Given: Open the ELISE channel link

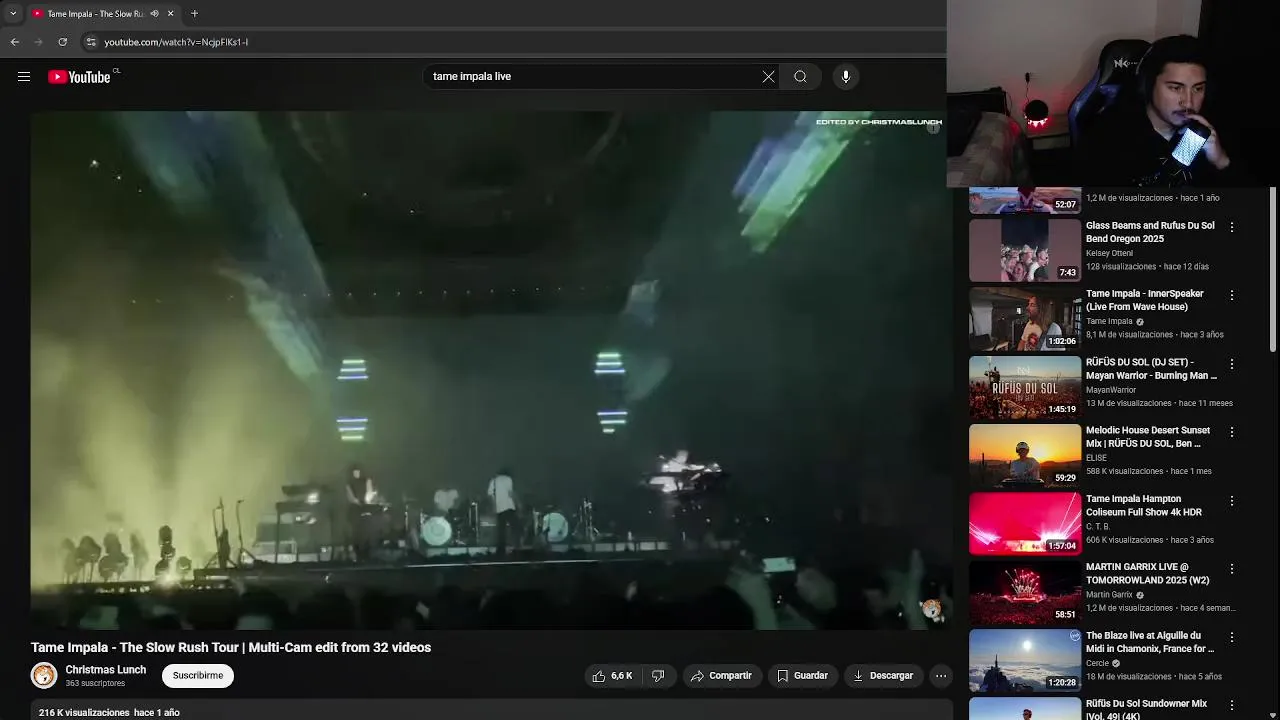Looking at the screenshot, I should 1096,458.
